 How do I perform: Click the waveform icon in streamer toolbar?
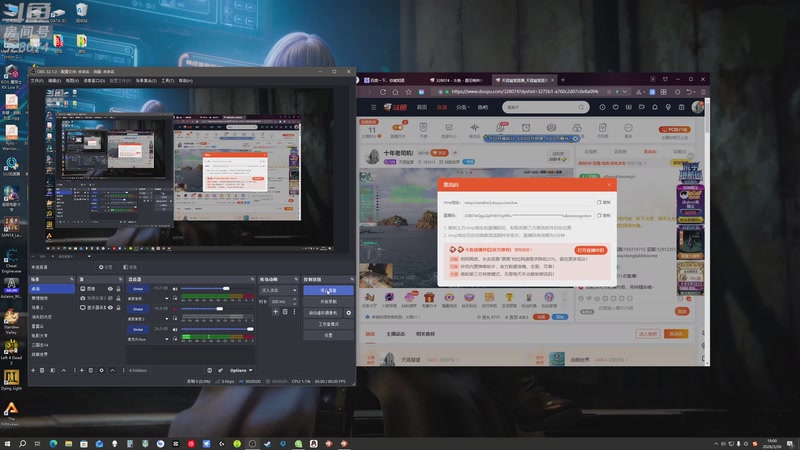(x=474, y=128)
